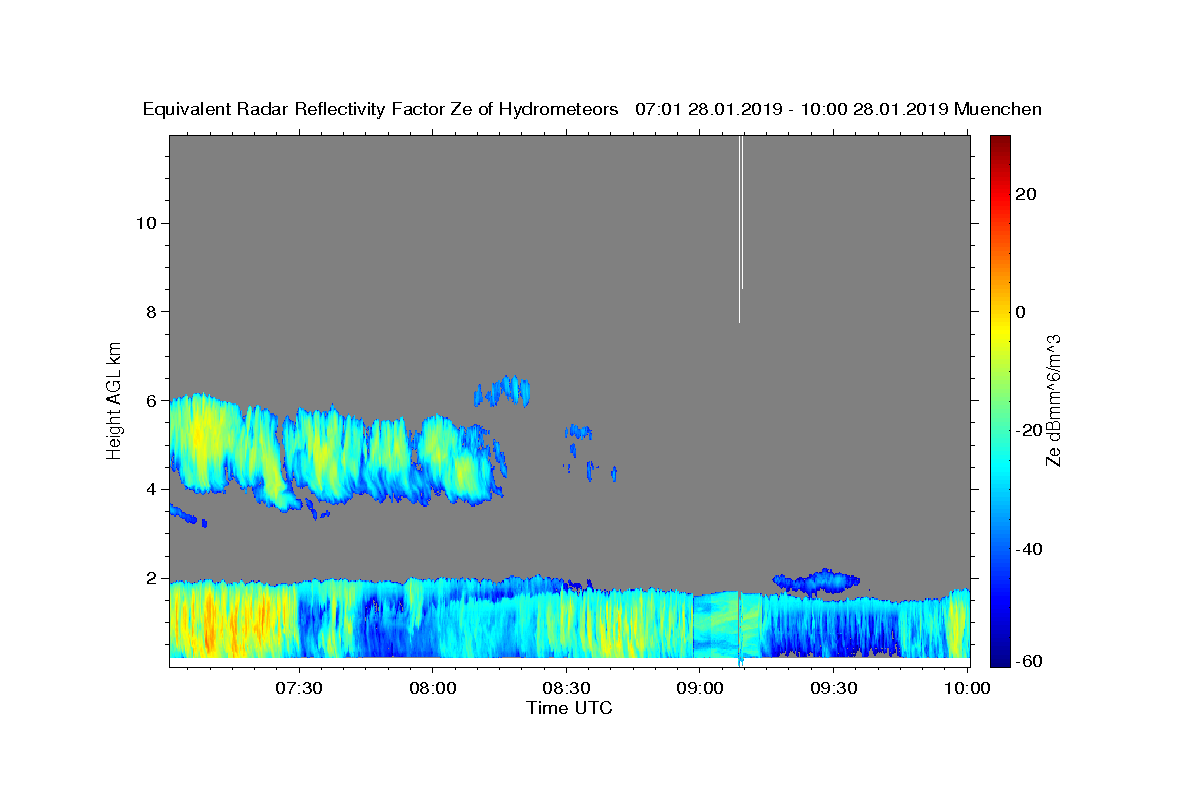Viewport: 1200px width, 800px height.
Task: Click the height tick label '6'
Action: click(x=150, y=400)
